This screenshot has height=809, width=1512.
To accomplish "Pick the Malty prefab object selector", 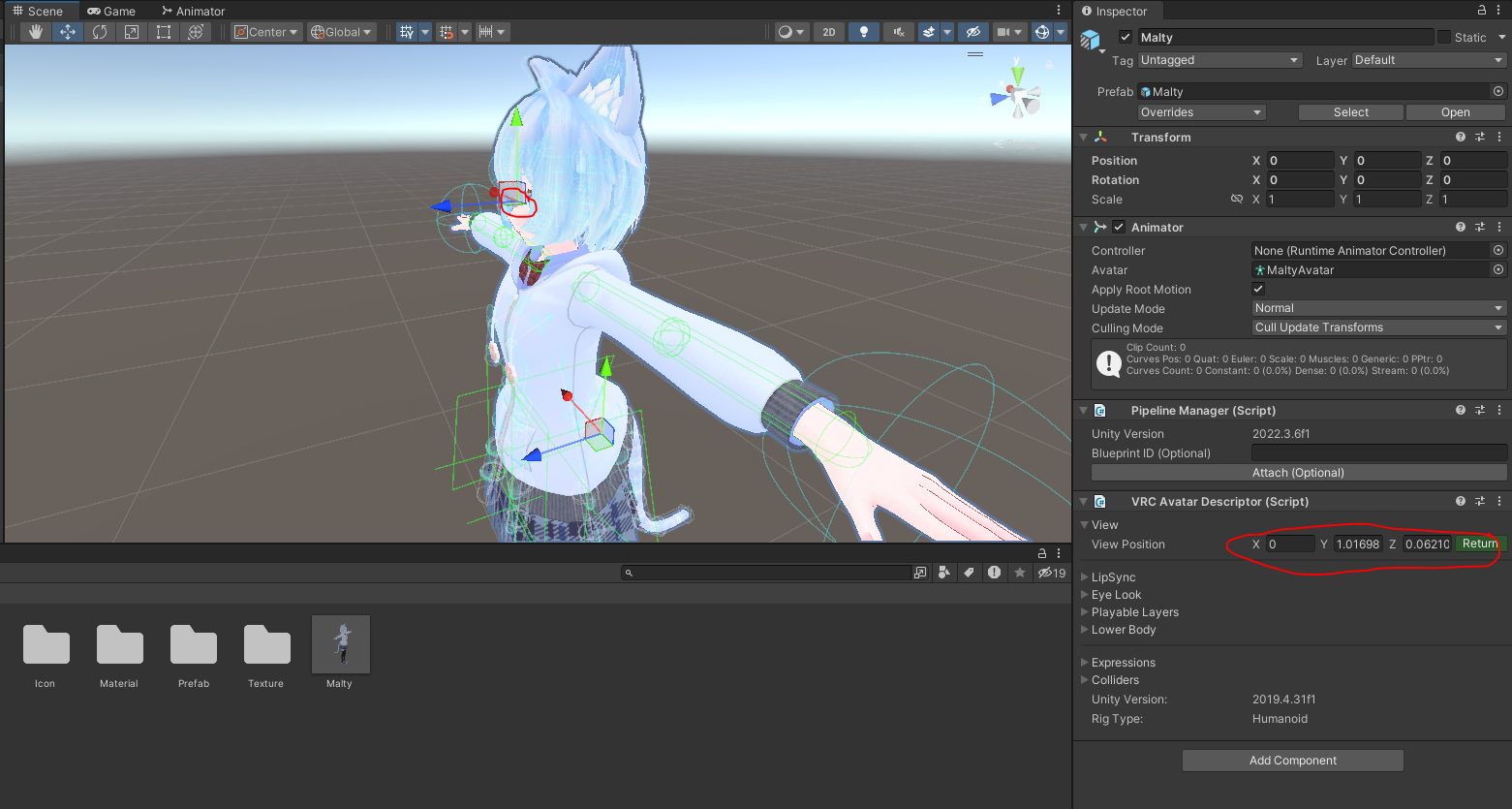I will [x=1497, y=91].
